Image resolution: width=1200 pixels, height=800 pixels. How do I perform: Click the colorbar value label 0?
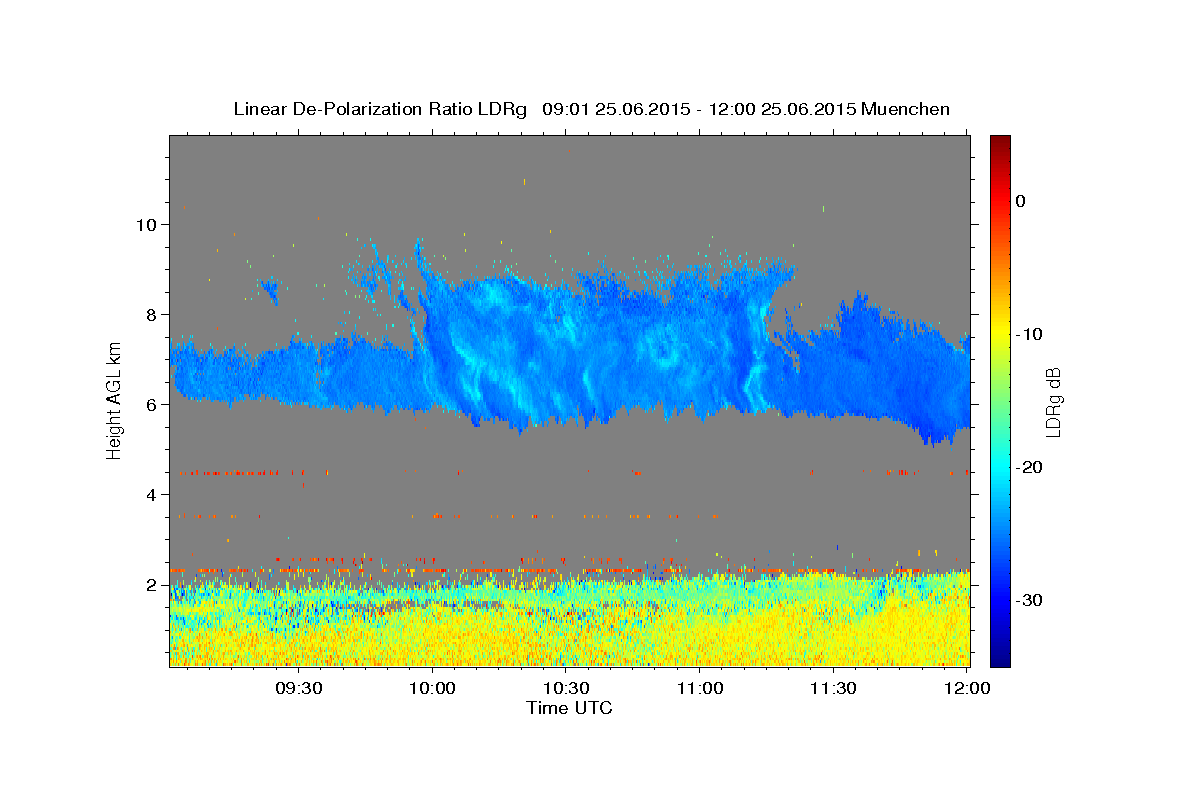[1020, 201]
